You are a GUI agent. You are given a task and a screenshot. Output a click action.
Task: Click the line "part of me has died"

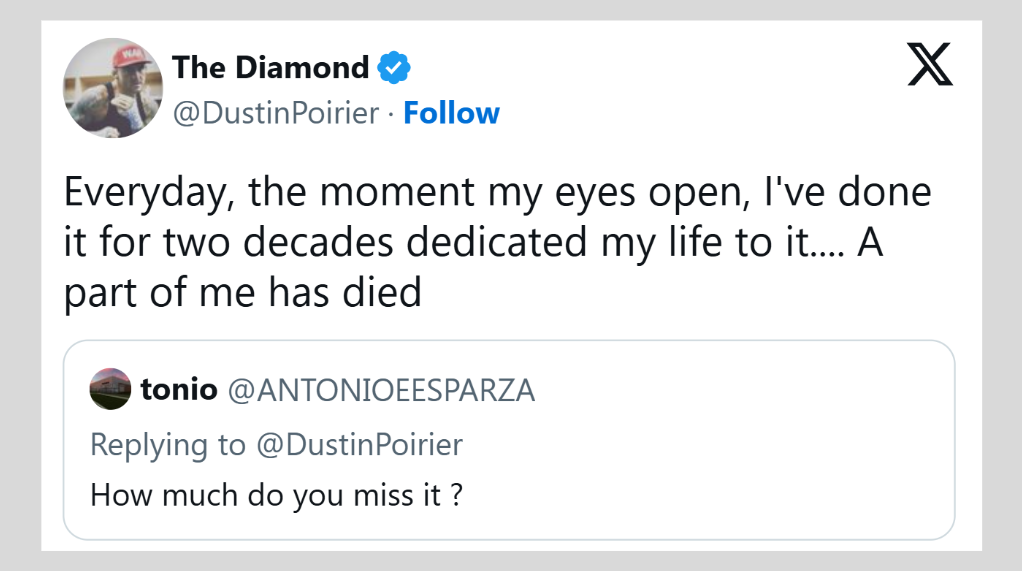point(242,295)
